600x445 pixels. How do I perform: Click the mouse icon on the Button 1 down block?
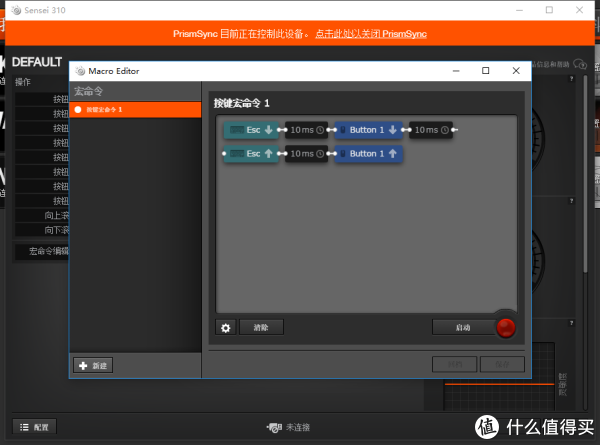tap(343, 130)
